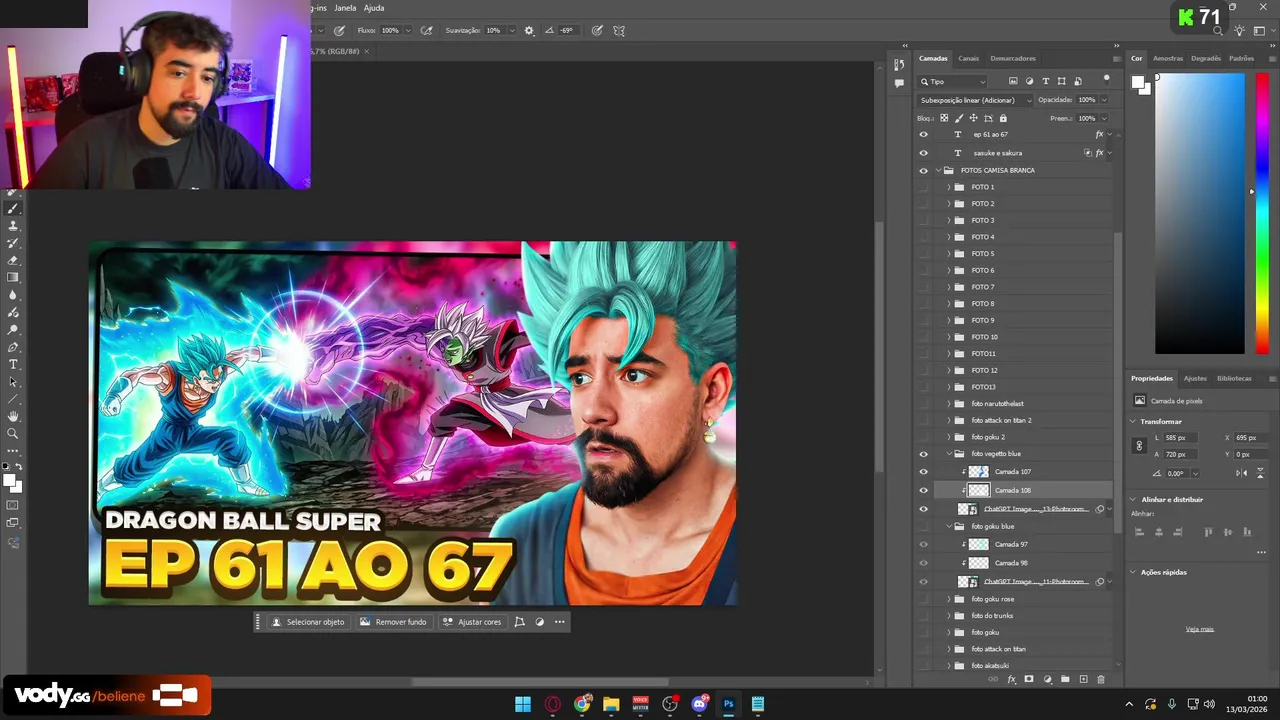This screenshot has width=1280, height=720.
Task: Hide layer Camada 107
Action: point(923,472)
